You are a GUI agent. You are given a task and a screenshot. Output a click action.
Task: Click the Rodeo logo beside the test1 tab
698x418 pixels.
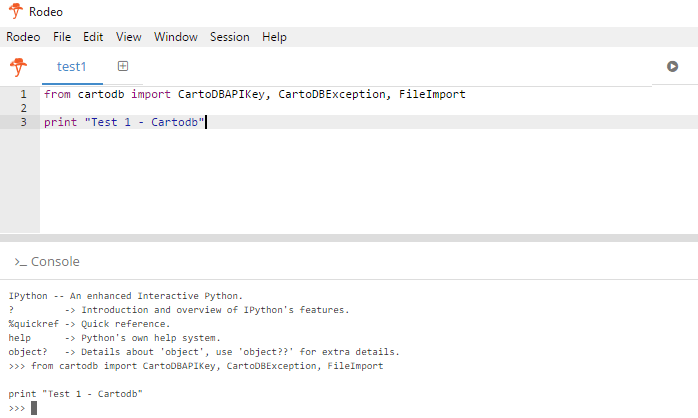18,67
